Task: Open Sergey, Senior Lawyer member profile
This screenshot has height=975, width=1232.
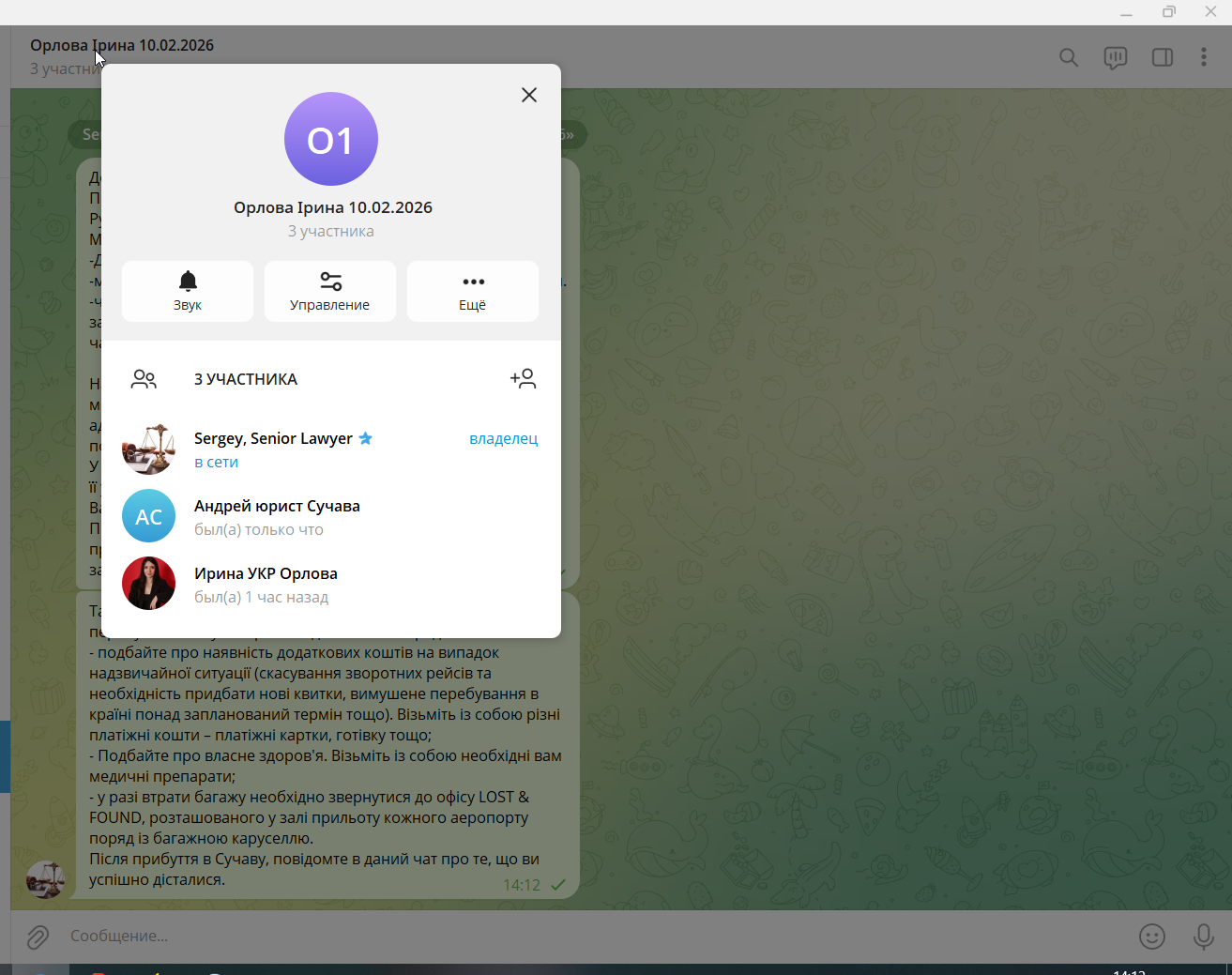Action: (331, 449)
